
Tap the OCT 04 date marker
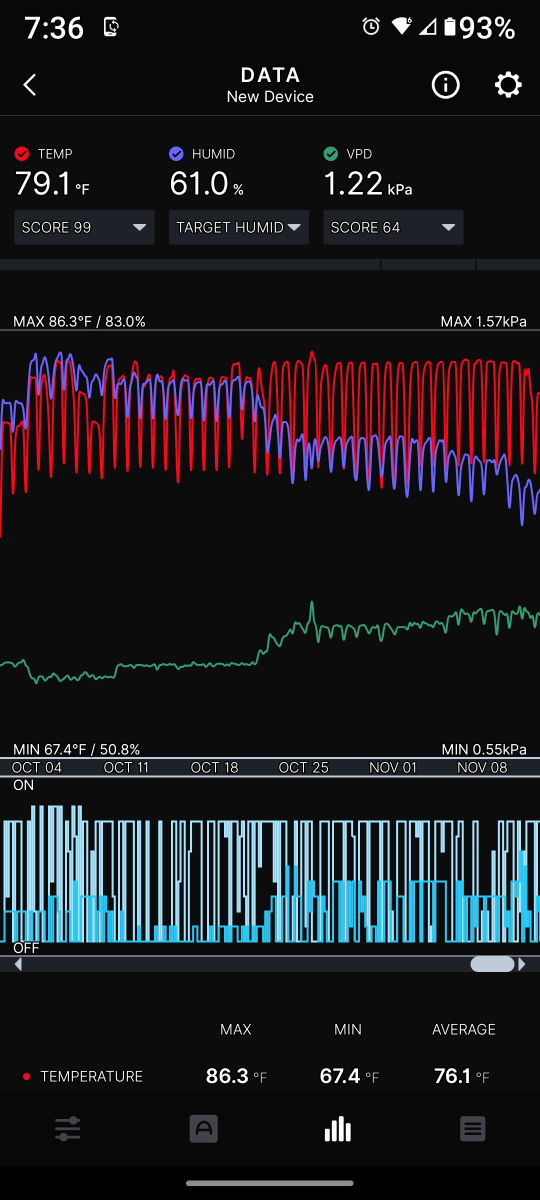point(36,768)
